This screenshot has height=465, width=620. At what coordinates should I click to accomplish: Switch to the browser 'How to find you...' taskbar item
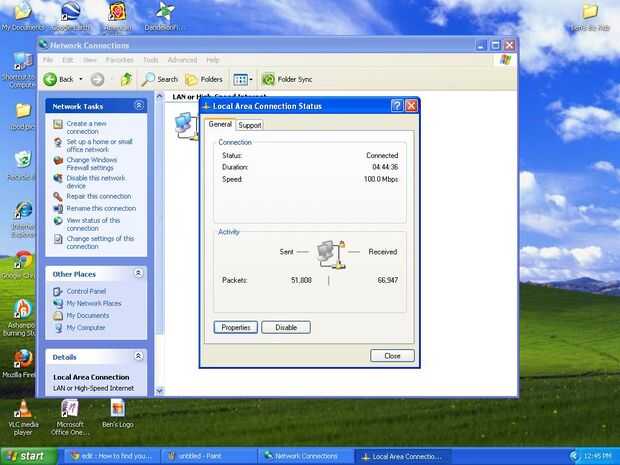112,456
